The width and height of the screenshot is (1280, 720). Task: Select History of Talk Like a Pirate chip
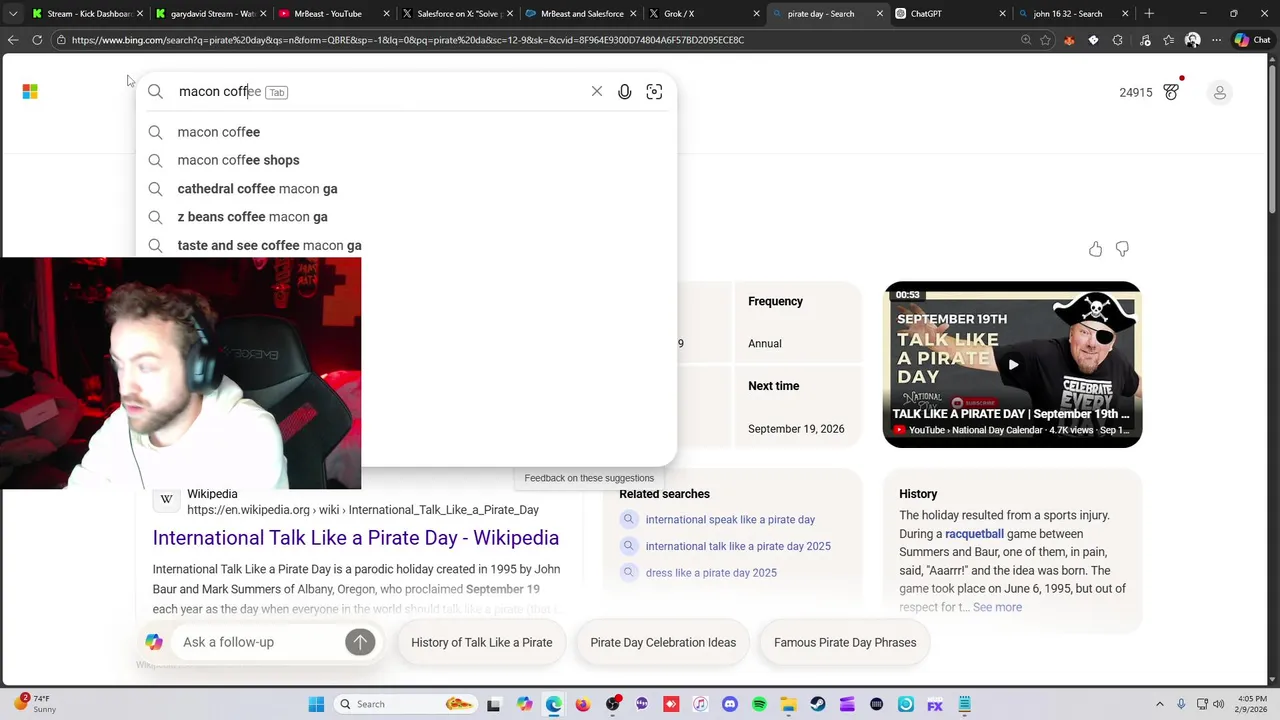pyautogui.click(x=481, y=642)
